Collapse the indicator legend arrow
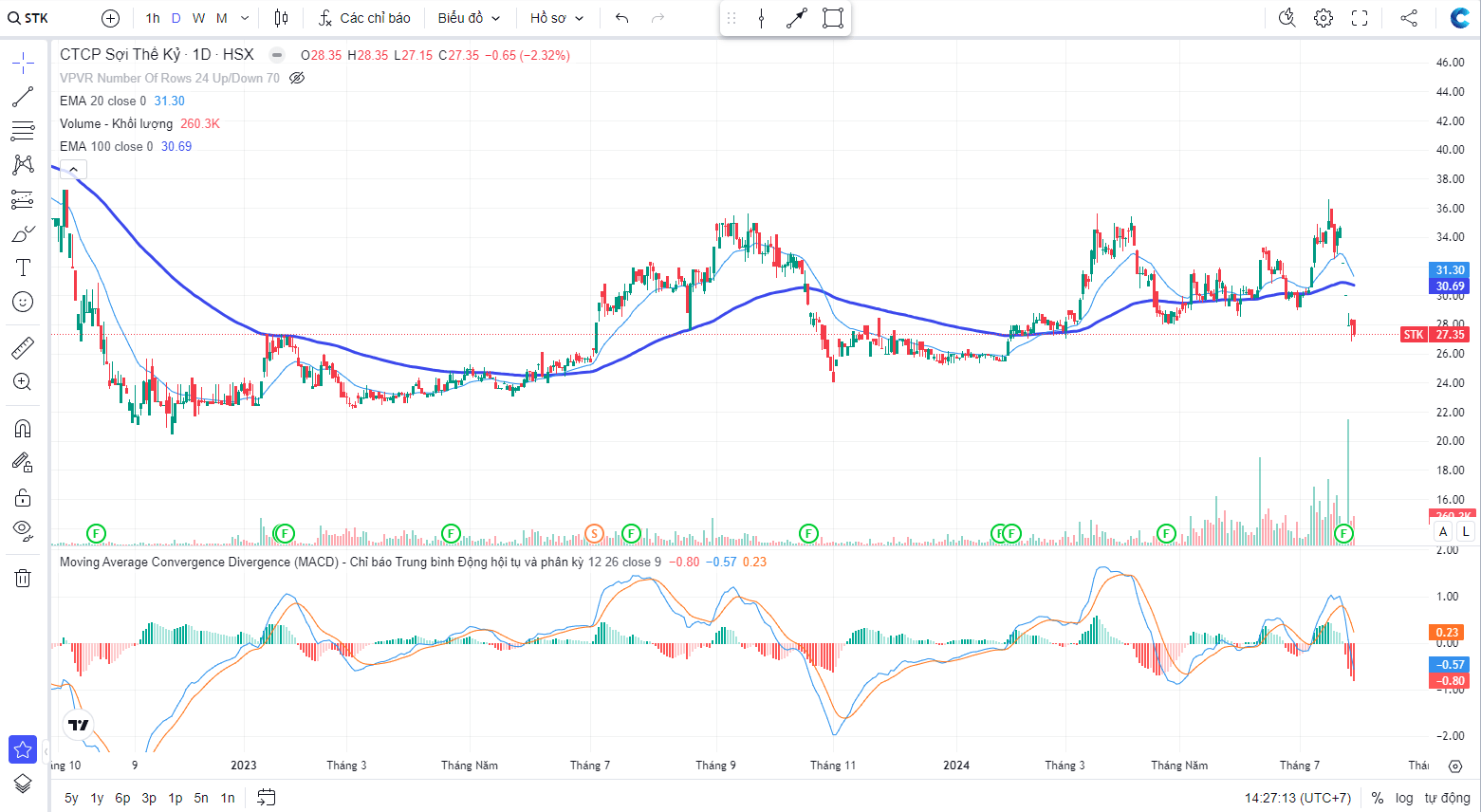The width and height of the screenshot is (1481, 812). [x=73, y=170]
